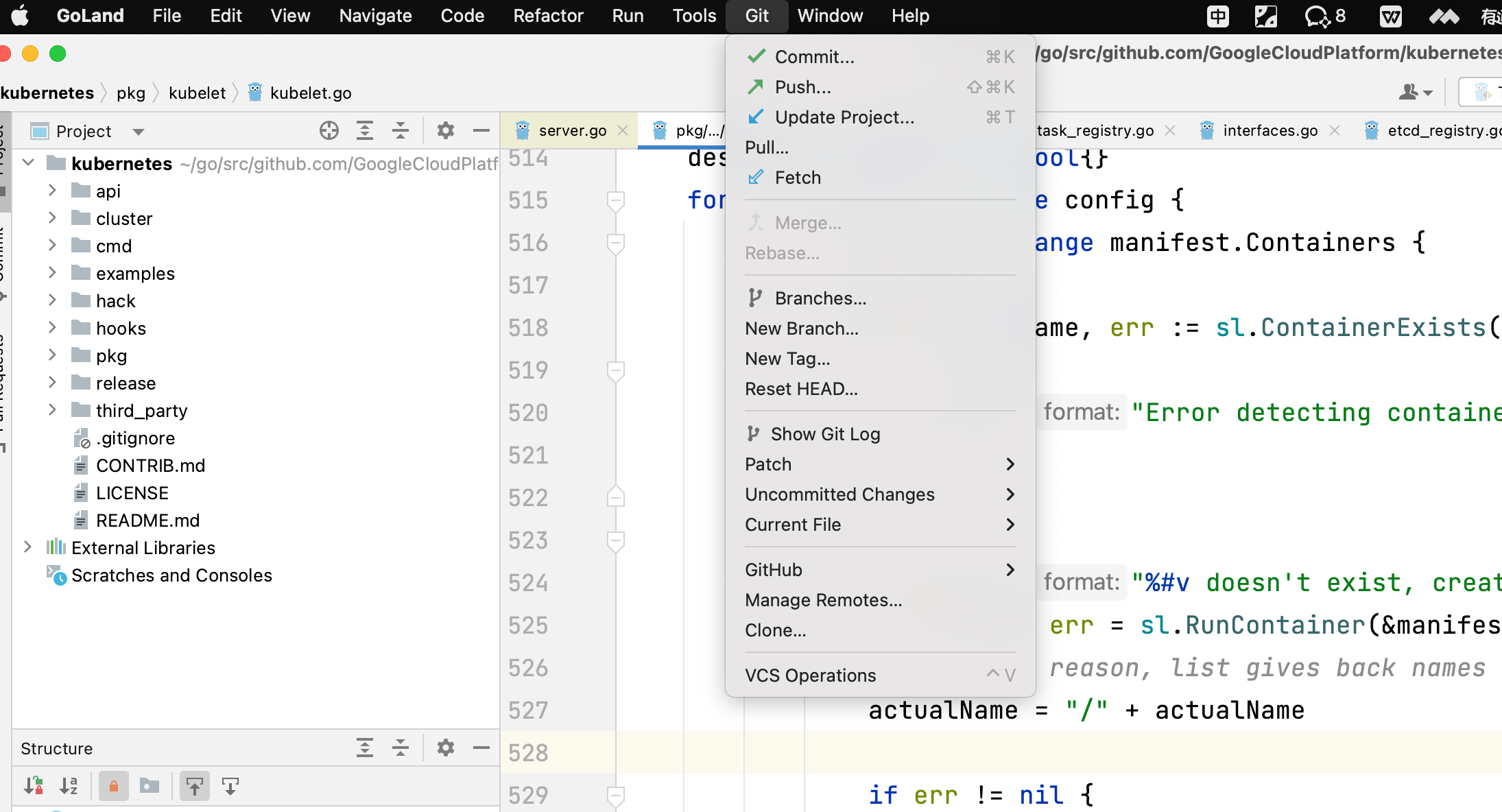
Task: Open Structure panel settings gear
Action: pyautogui.click(x=446, y=748)
